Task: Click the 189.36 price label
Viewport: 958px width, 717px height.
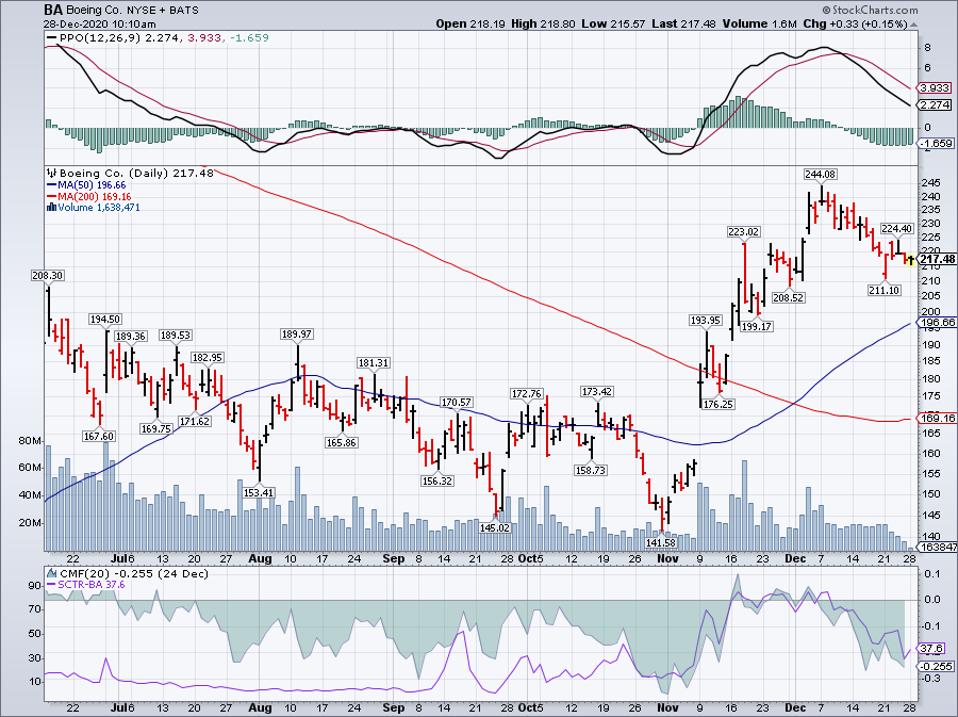Action: pyautogui.click(x=130, y=336)
